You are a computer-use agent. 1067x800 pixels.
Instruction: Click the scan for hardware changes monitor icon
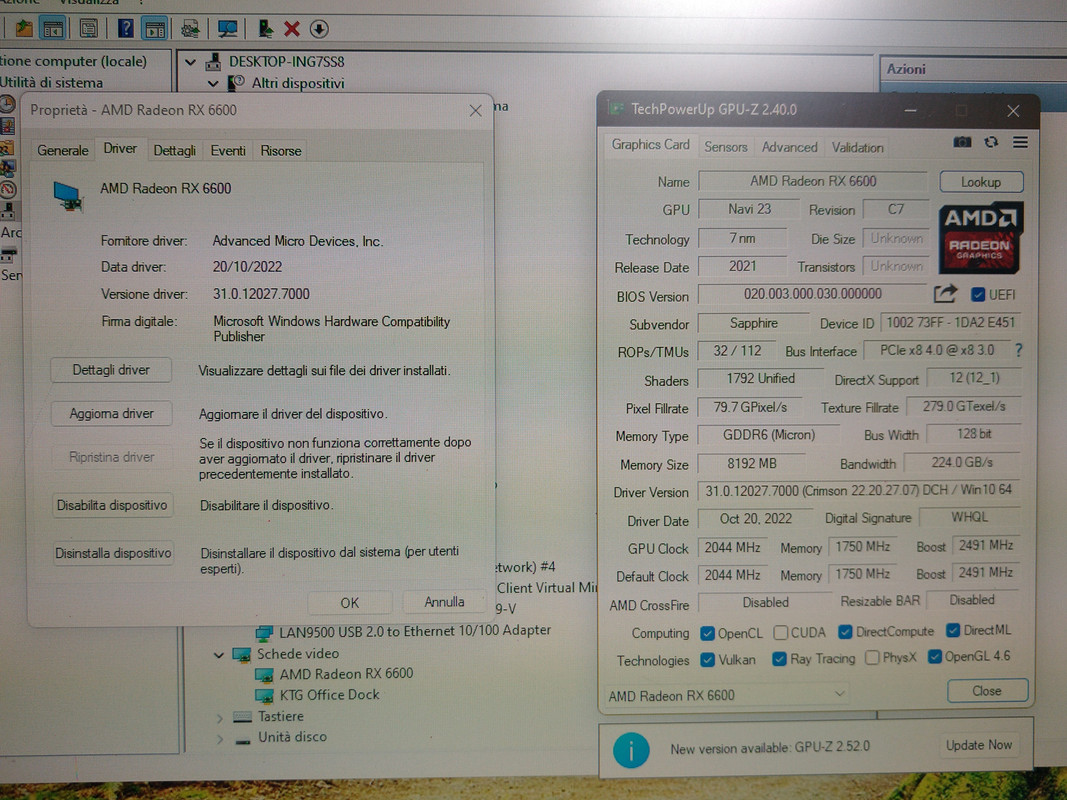(x=227, y=29)
